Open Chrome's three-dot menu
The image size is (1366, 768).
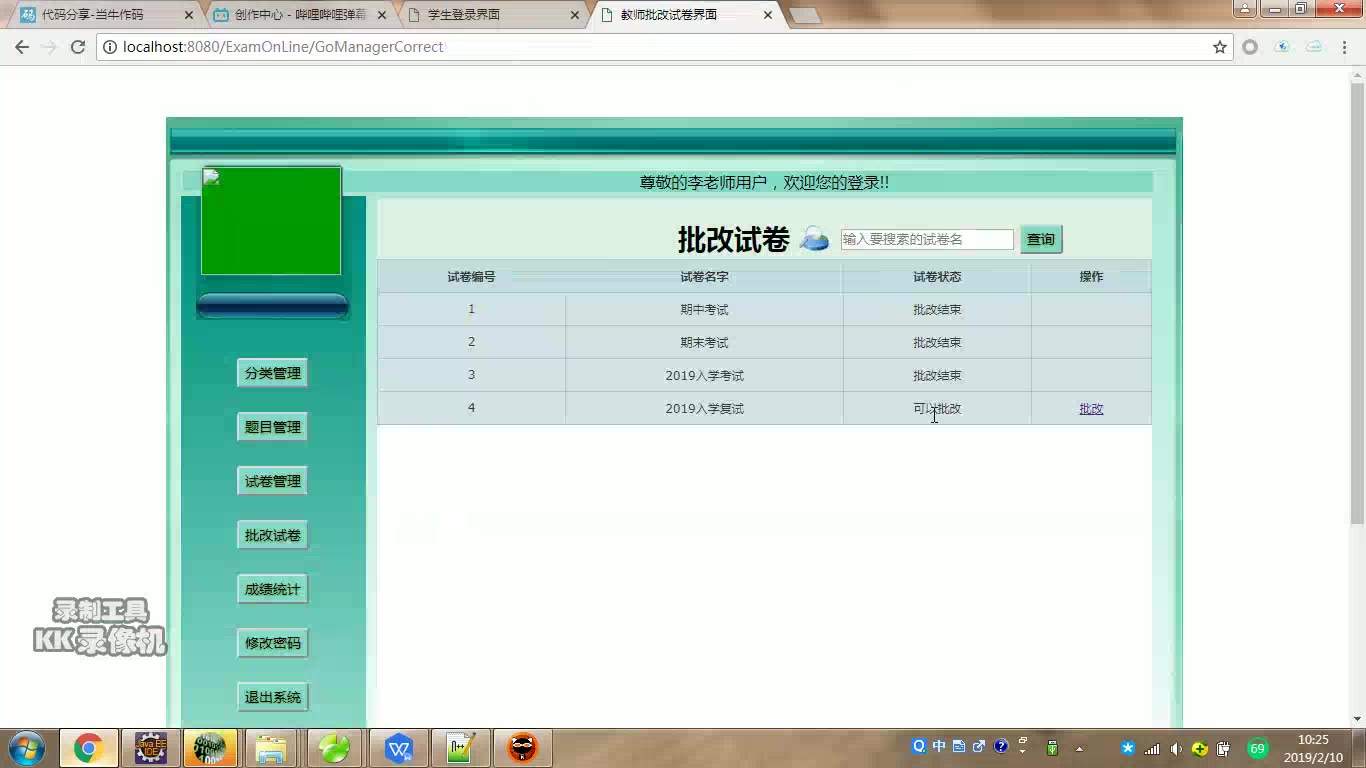pos(1343,46)
